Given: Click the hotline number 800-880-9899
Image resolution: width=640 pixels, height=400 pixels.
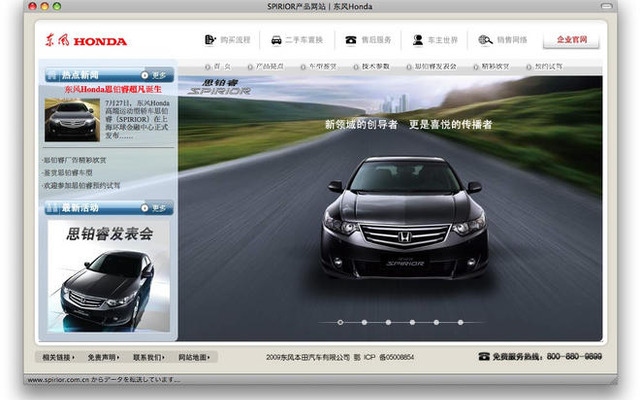Looking at the screenshot, I should [574, 356].
